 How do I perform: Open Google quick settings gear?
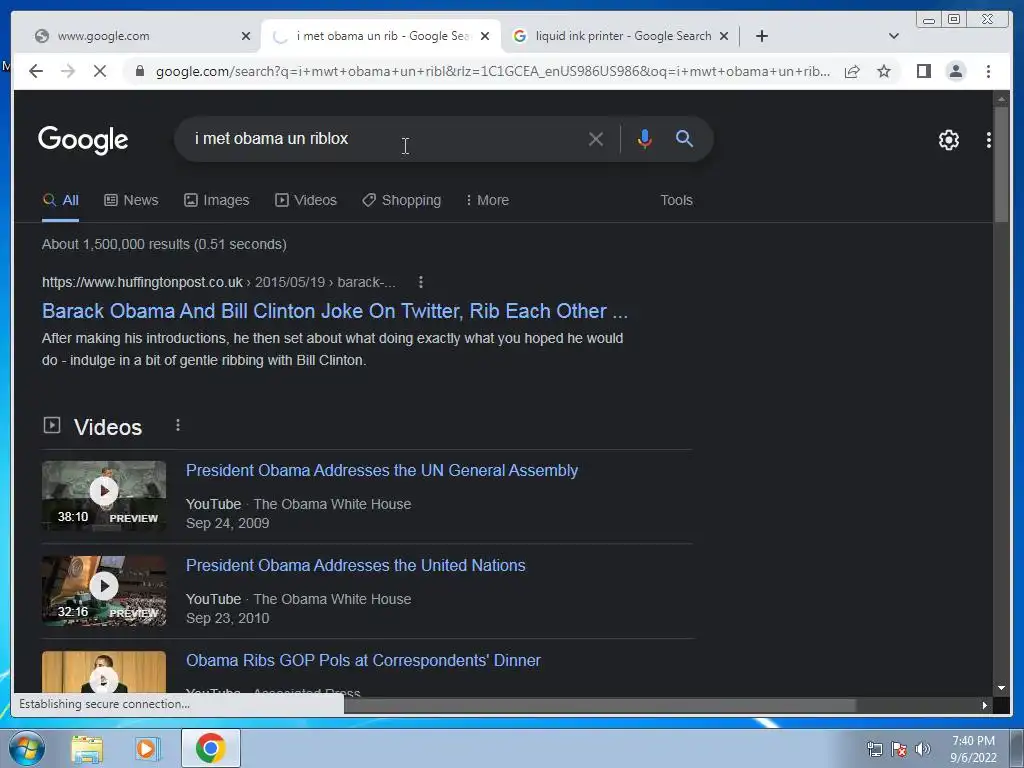coord(948,140)
